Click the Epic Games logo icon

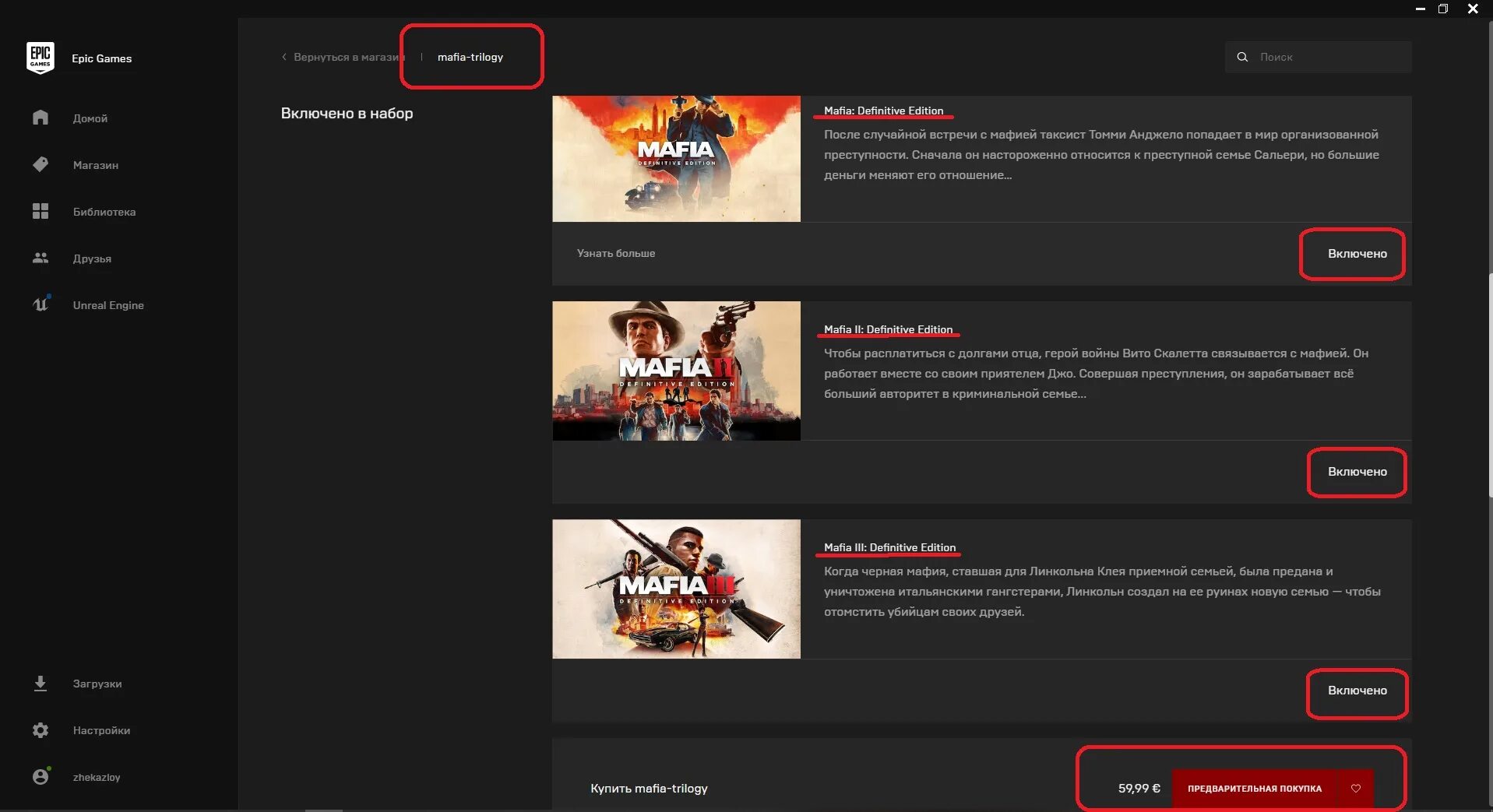[40, 58]
